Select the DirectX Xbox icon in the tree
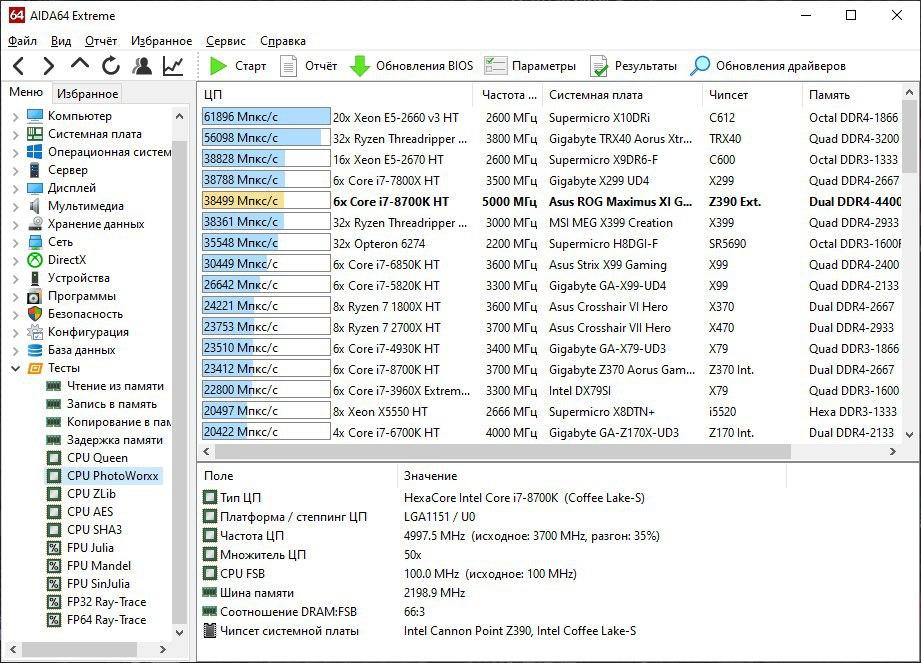The width and height of the screenshot is (921, 663). coord(35,260)
